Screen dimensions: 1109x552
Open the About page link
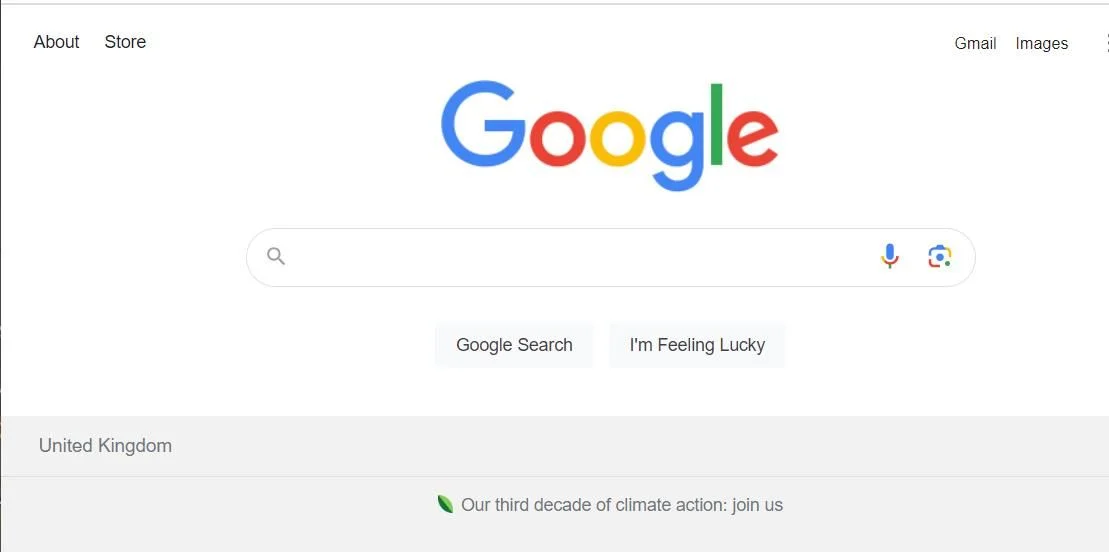(57, 42)
